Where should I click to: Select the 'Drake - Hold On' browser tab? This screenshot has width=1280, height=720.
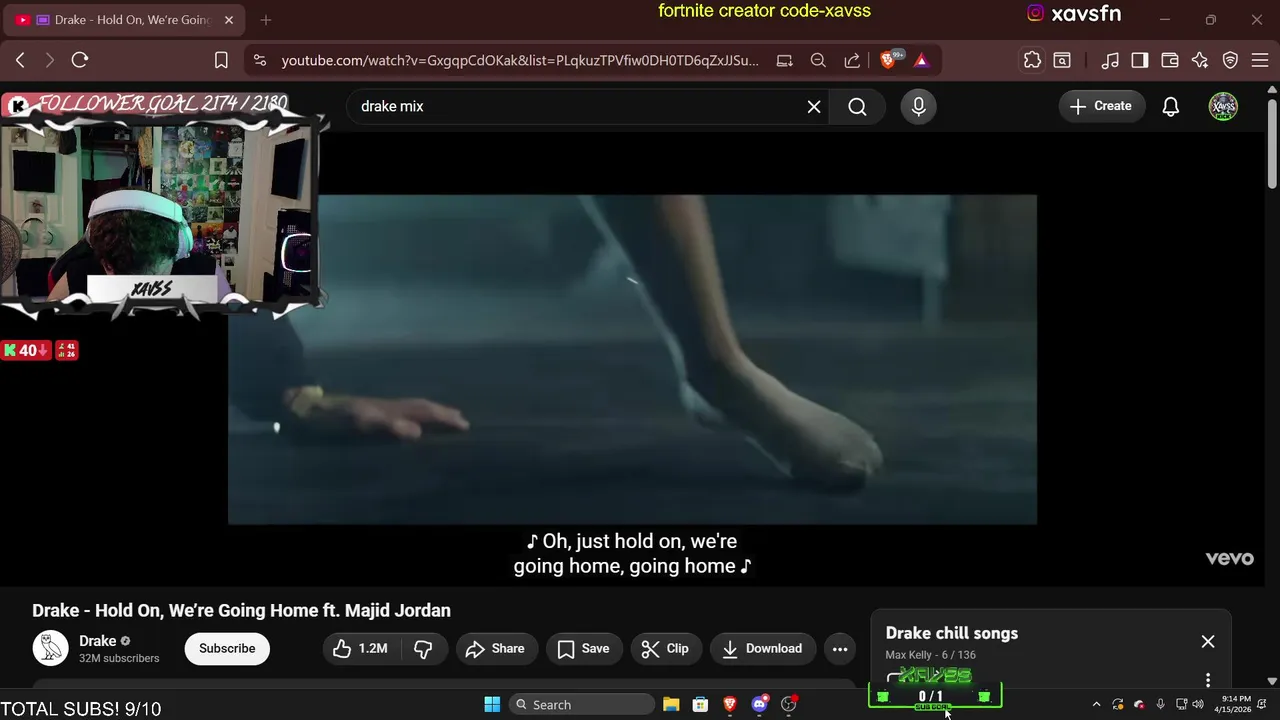(x=124, y=20)
